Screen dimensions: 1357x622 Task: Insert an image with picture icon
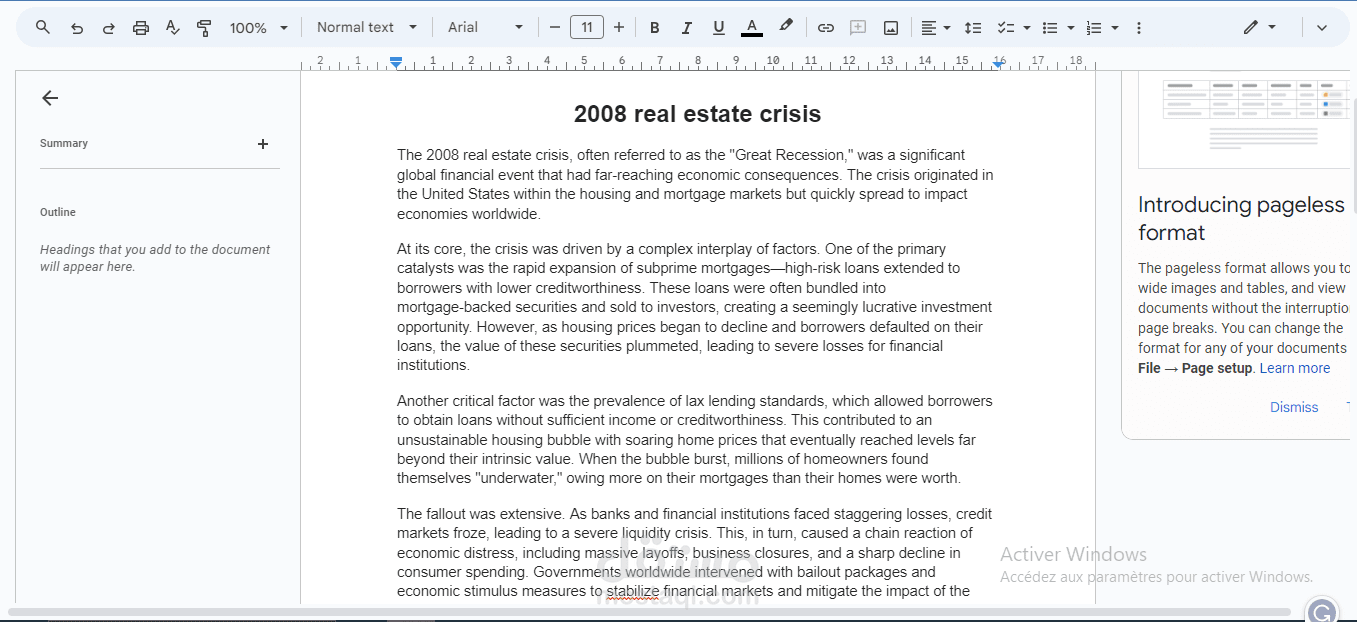click(x=891, y=28)
